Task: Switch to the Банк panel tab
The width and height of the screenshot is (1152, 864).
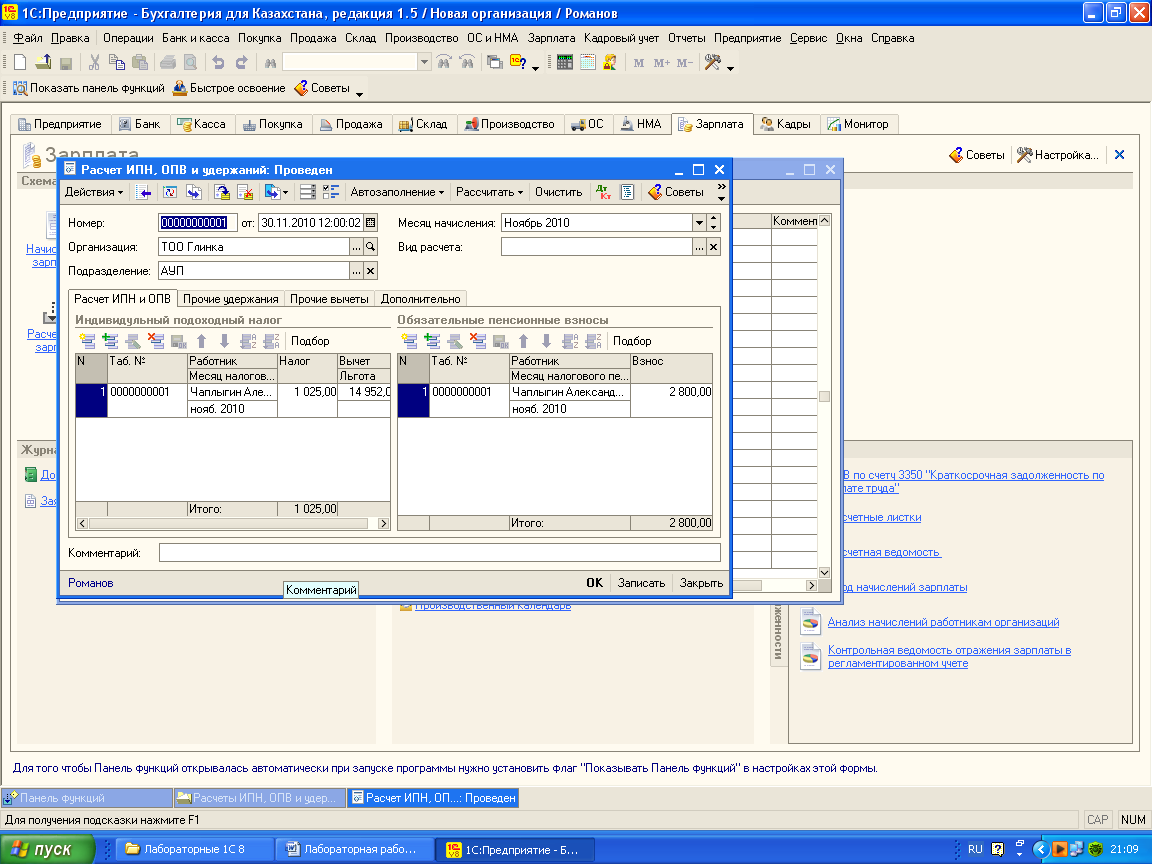Action: pyautogui.click(x=140, y=124)
